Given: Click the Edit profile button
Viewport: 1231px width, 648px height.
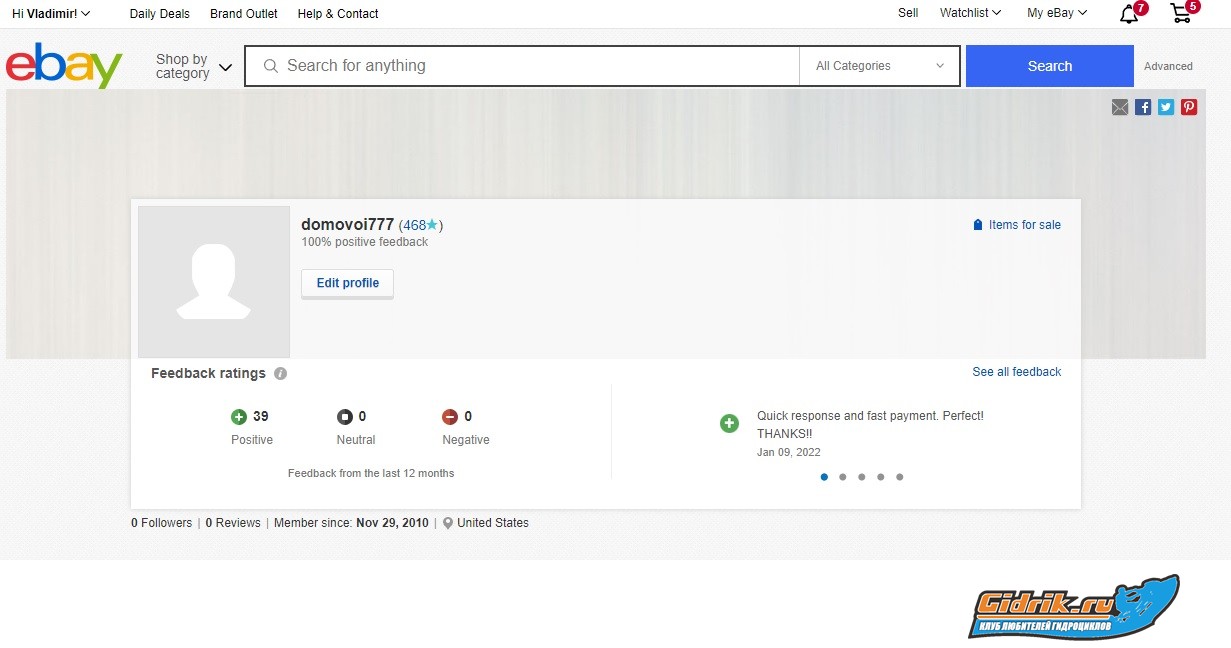Looking at the screenshot, I should [347, 283].
